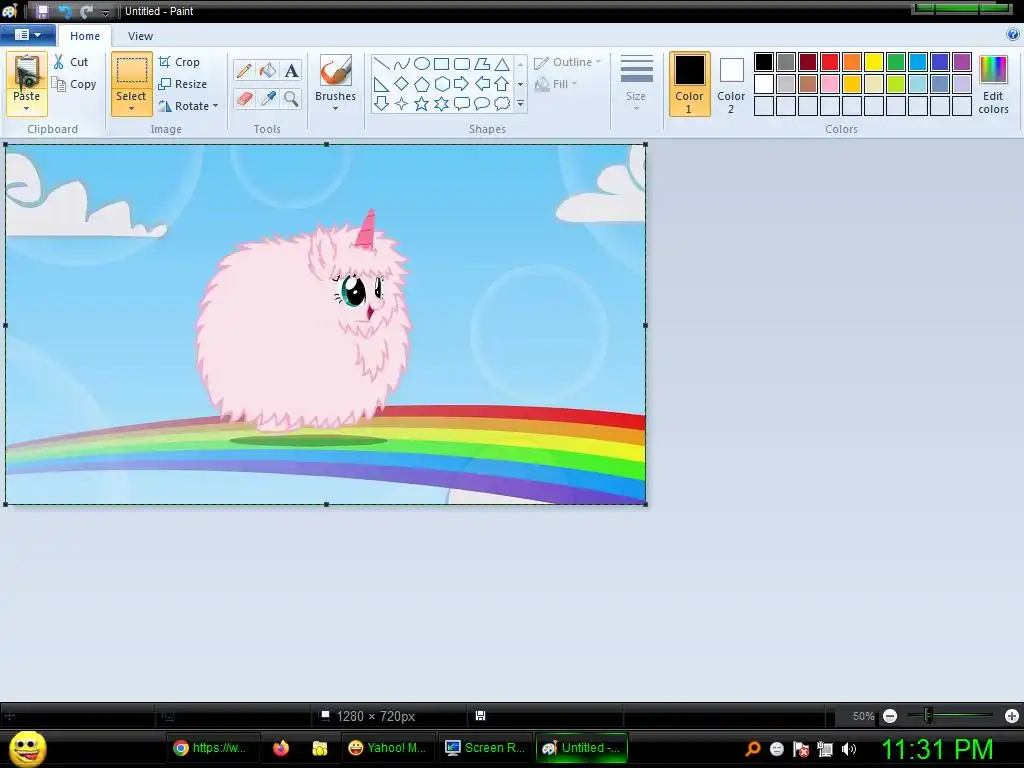Open the Customize Quick Access Toolbar arrow
Viewport: 1024px width, 768px height.
pos(105,12)
